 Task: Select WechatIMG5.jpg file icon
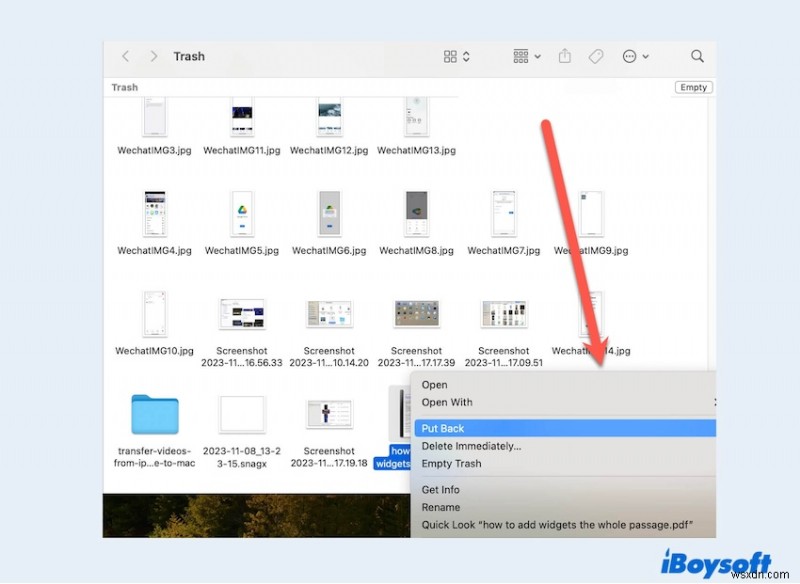[x=242, y=214]
